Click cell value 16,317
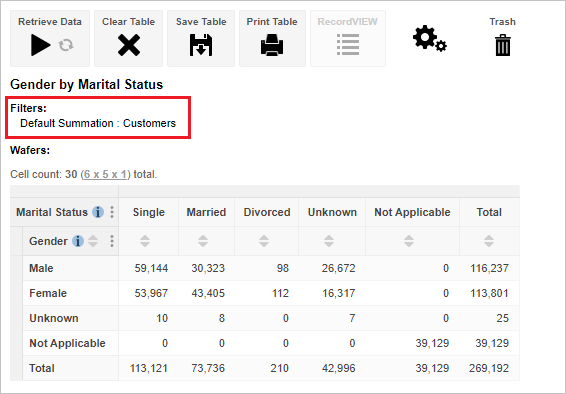 [x=339, y=293]
